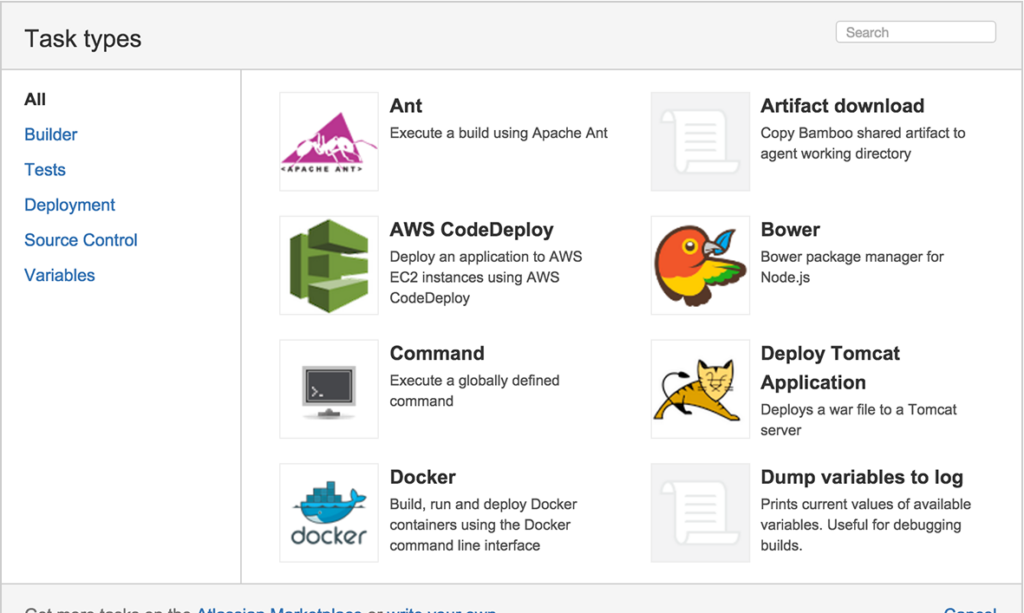Image resolution: width=1024 pixels, height=613 pixels.
Task: Cancel the task selection dialog
Action: 968,610
